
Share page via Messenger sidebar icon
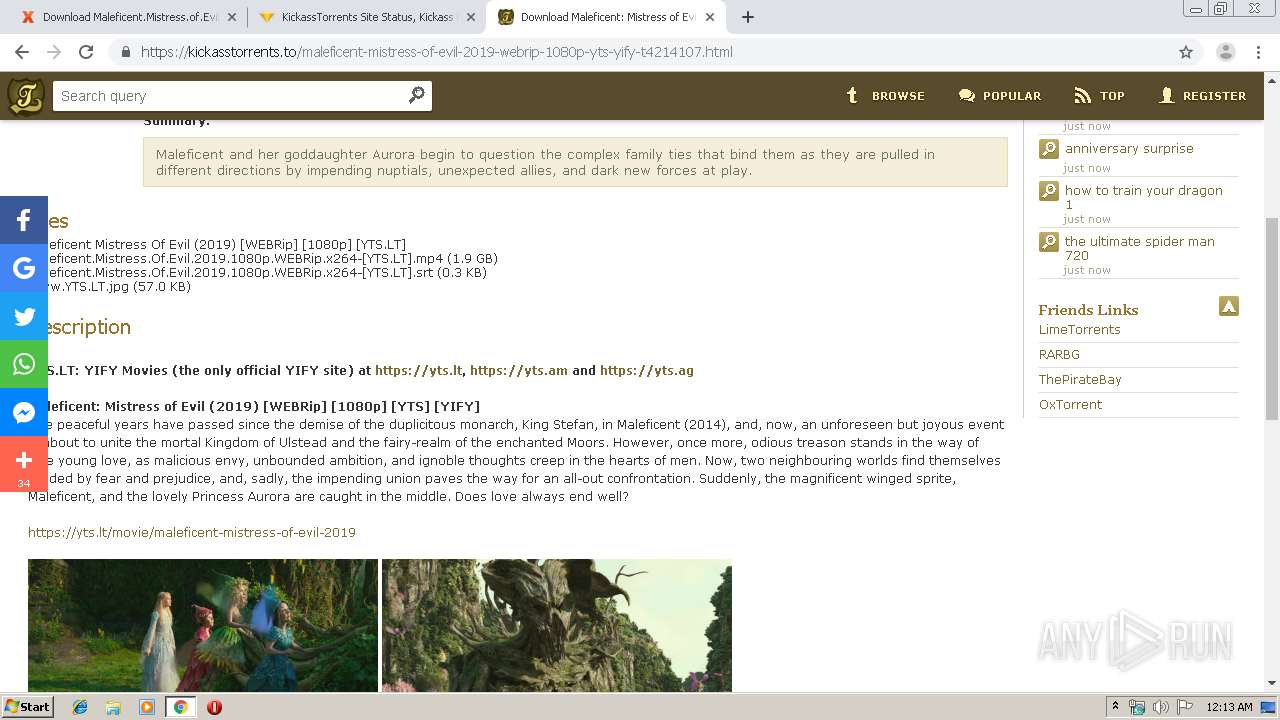(x=24, y=412)
